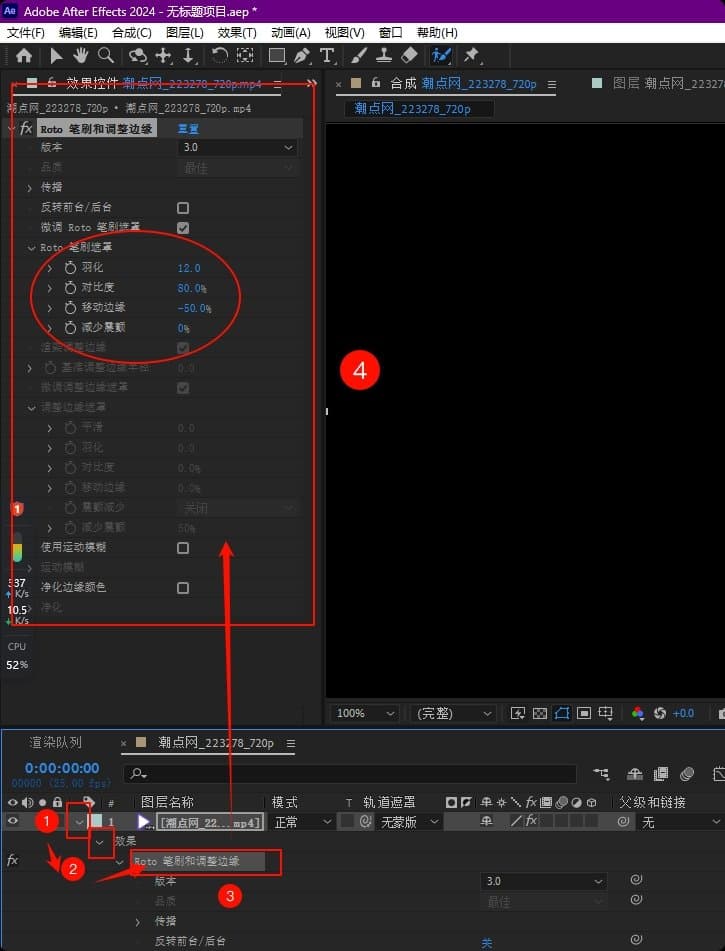Open the 版本 3.0 dropdown in effect controls
Viewport: 725px width, 951px height.
(238, 148)
